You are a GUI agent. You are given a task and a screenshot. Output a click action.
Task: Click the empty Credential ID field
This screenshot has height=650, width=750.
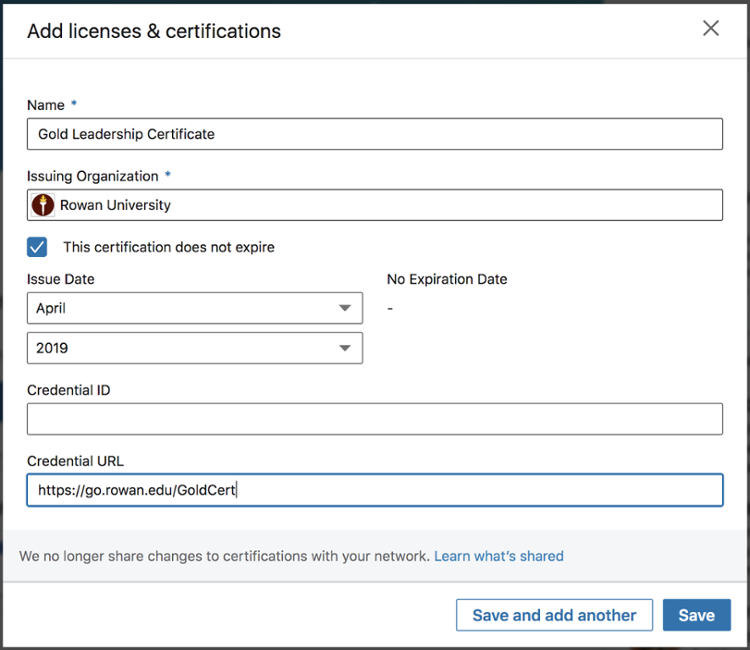coord(374,419)
